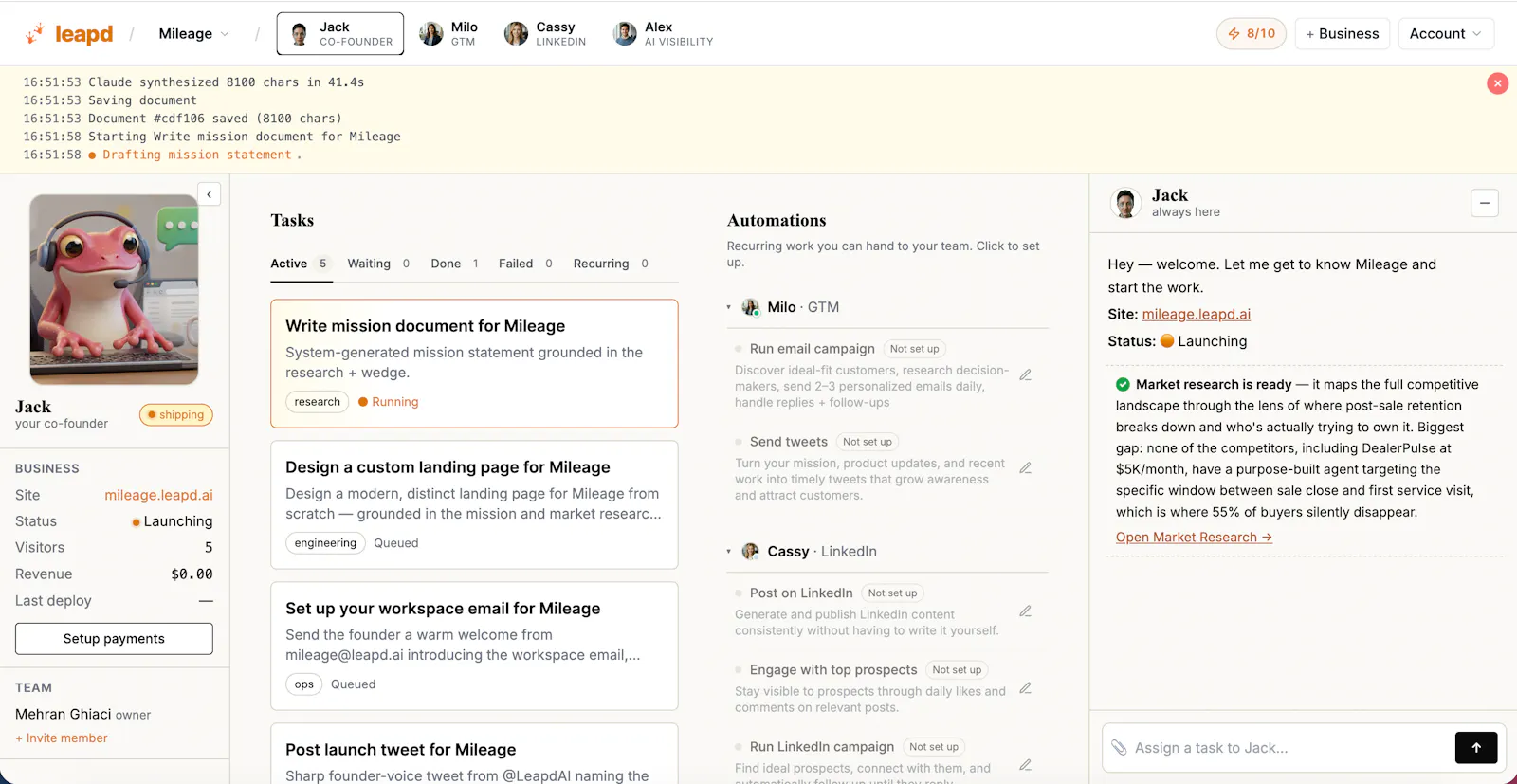Open the Account dropdown menu

[x=1446, y=33]
